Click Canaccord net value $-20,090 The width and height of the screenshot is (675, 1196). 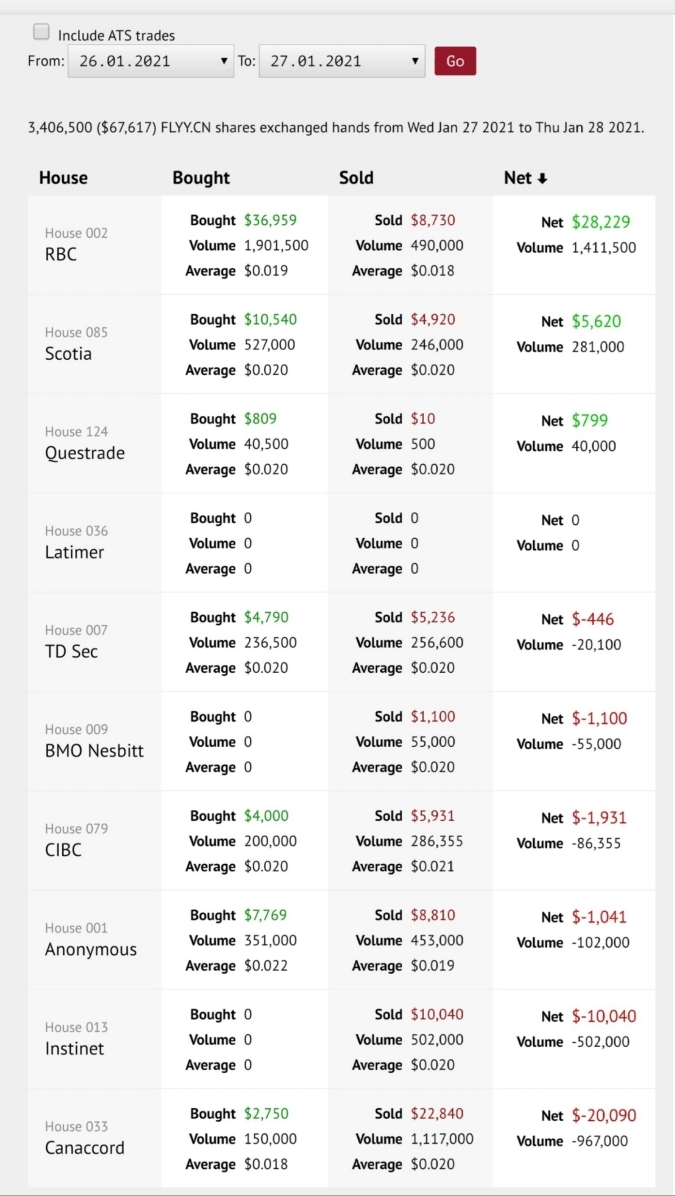click(x=604, y=1115)
